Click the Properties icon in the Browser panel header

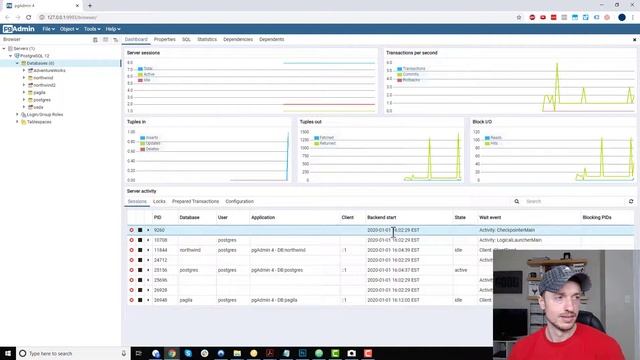[95, 40]
